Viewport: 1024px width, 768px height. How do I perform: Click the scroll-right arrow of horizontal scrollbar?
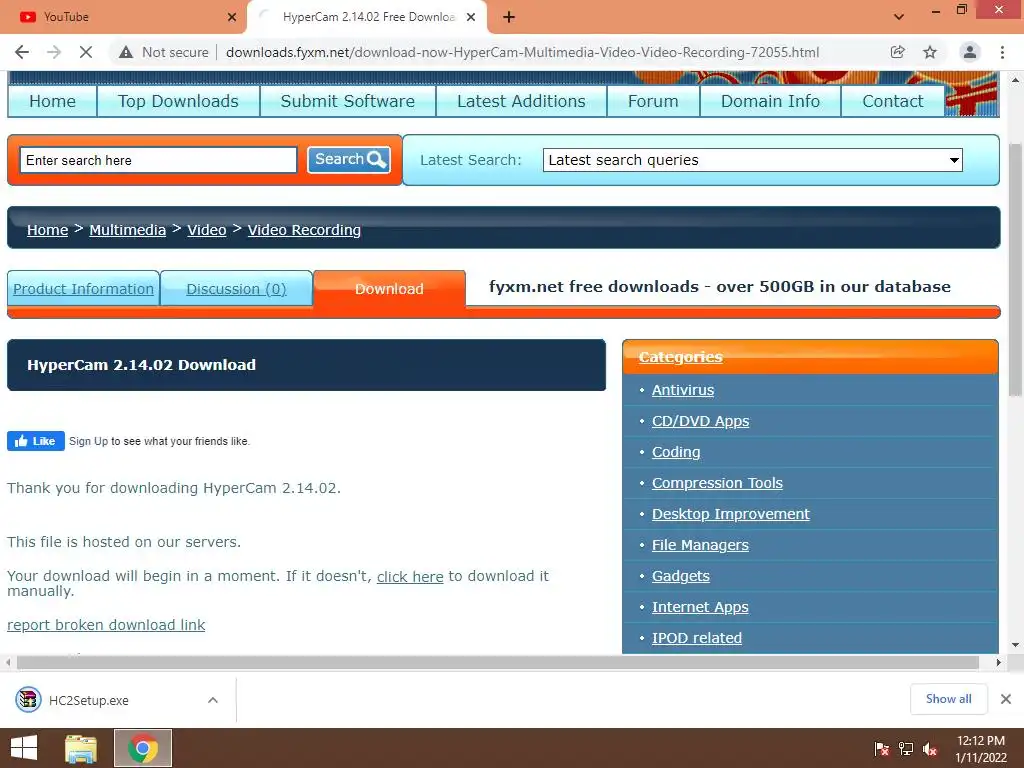[999, 662]
